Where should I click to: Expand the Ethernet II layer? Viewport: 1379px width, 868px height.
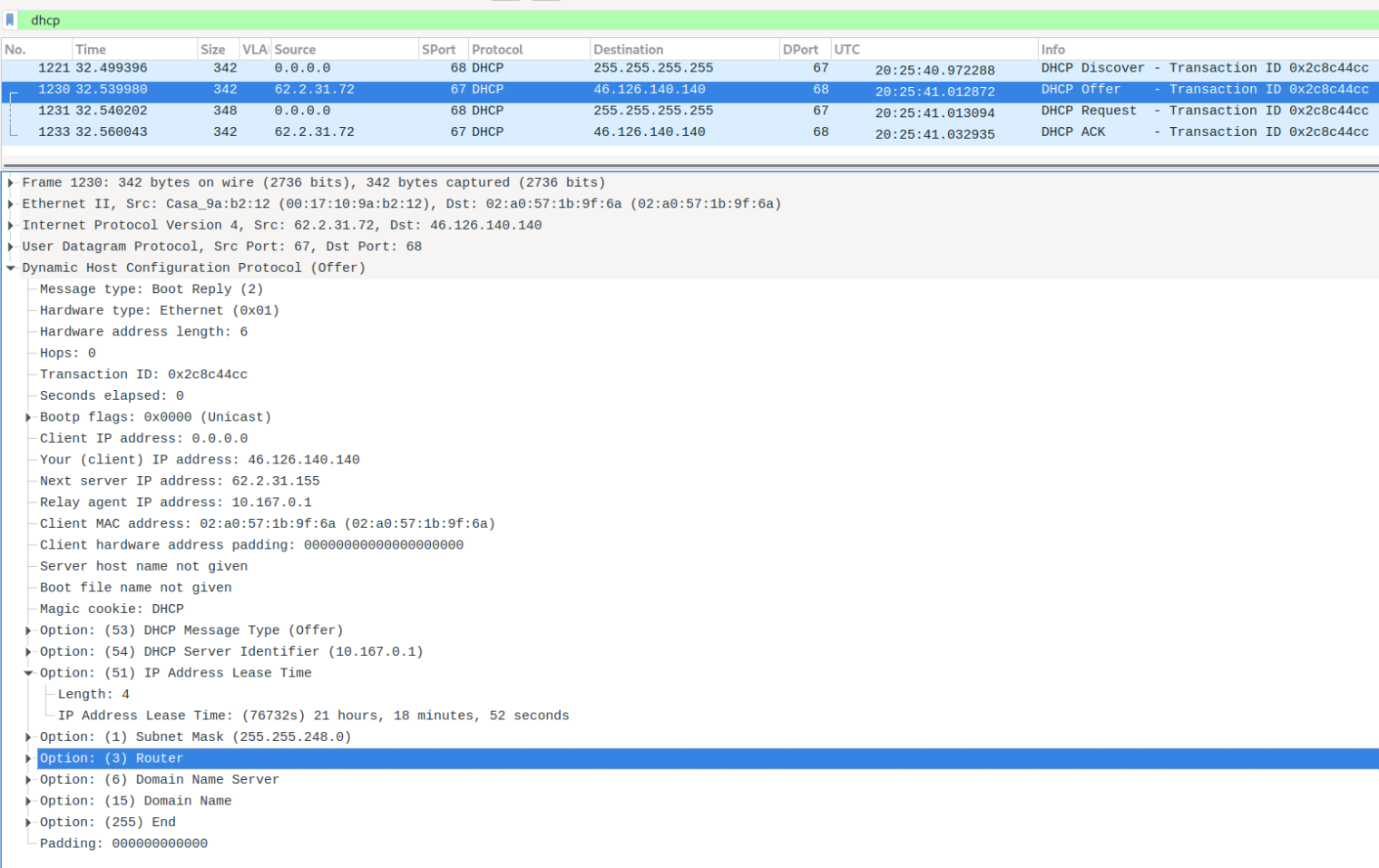coord(11,204)
